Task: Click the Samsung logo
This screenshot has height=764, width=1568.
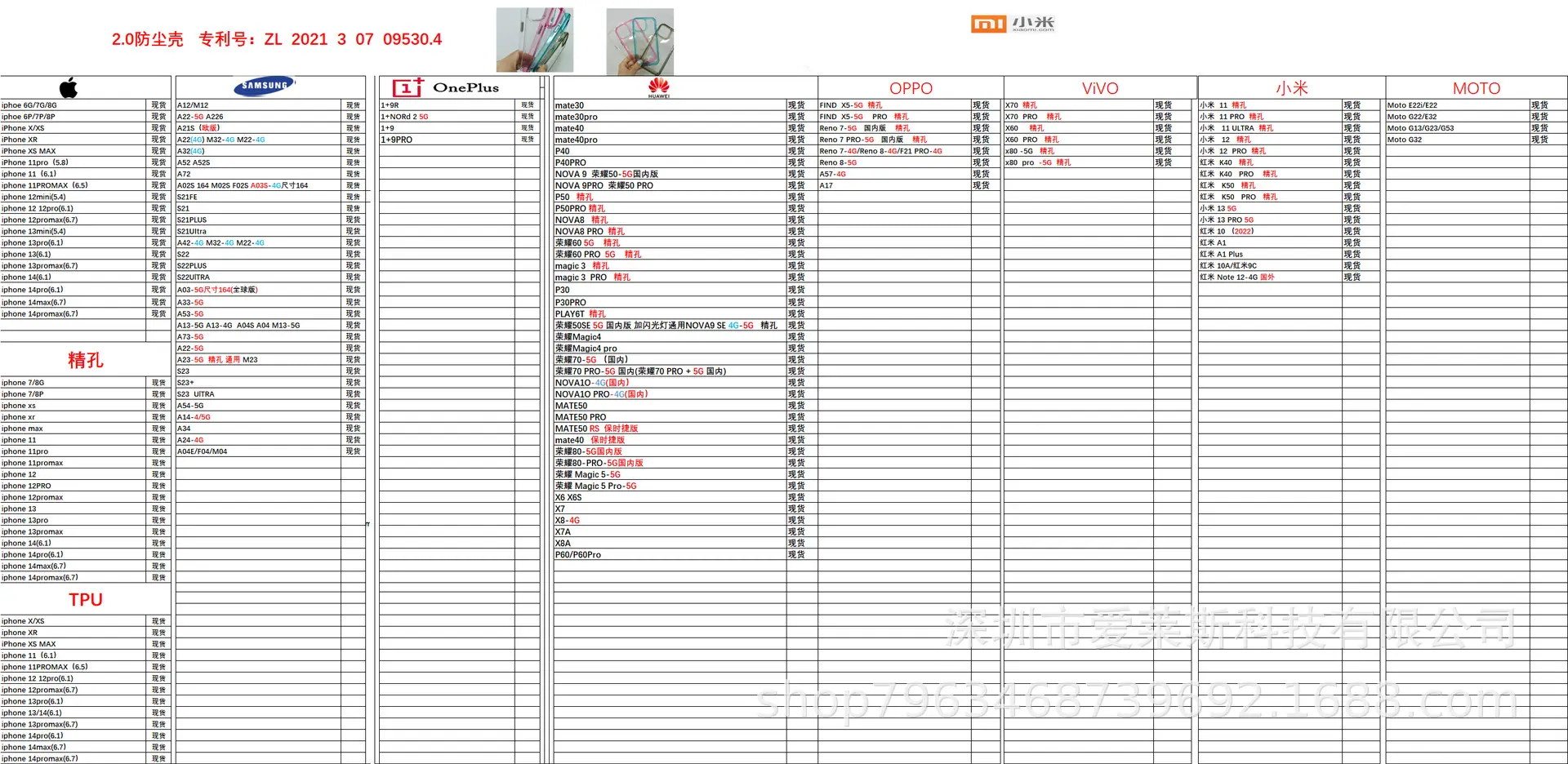Action: coord(265,86)
